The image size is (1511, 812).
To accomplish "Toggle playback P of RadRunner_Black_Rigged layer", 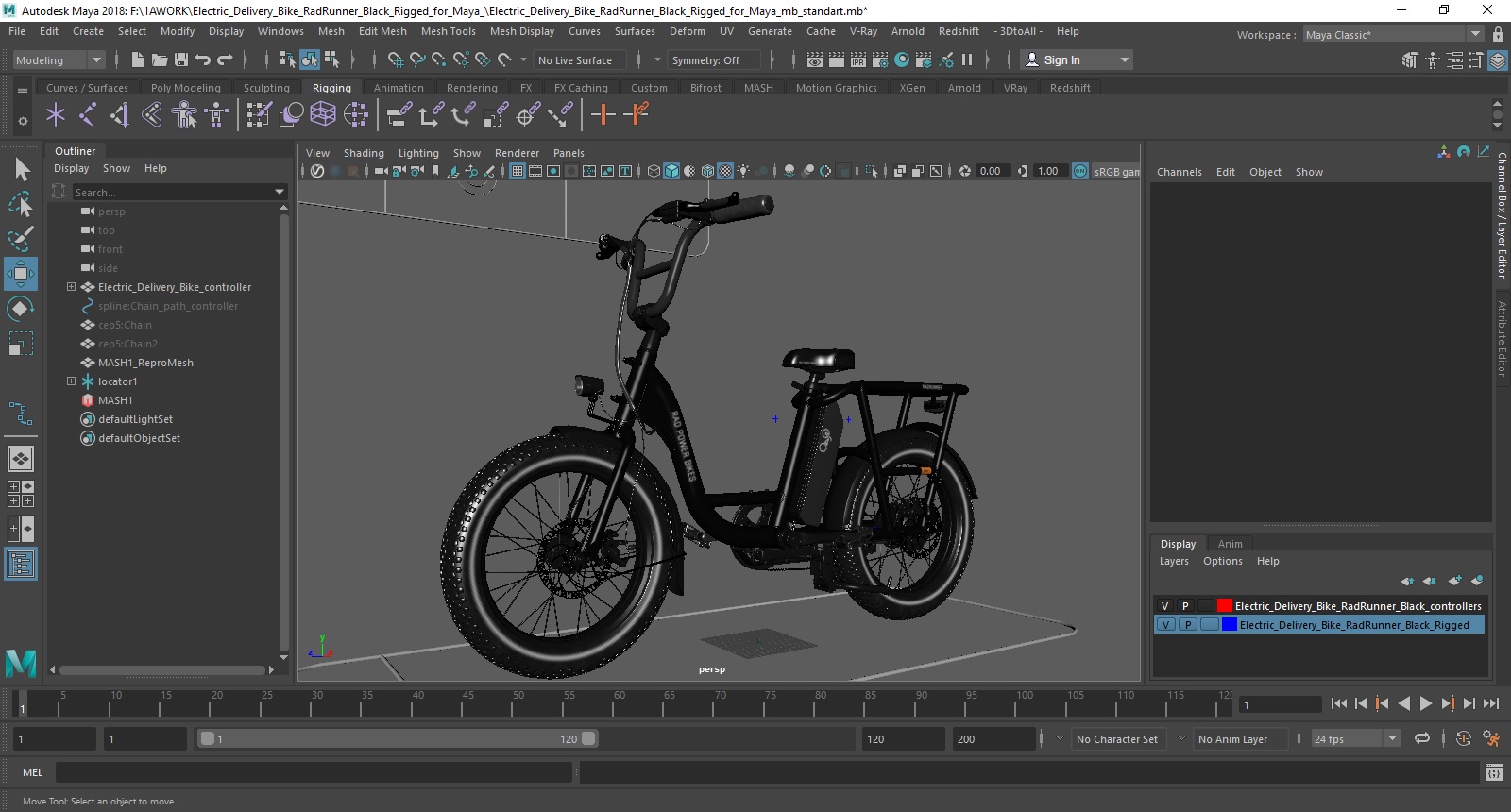I will pyautogui.click(x=1188, y=625).
